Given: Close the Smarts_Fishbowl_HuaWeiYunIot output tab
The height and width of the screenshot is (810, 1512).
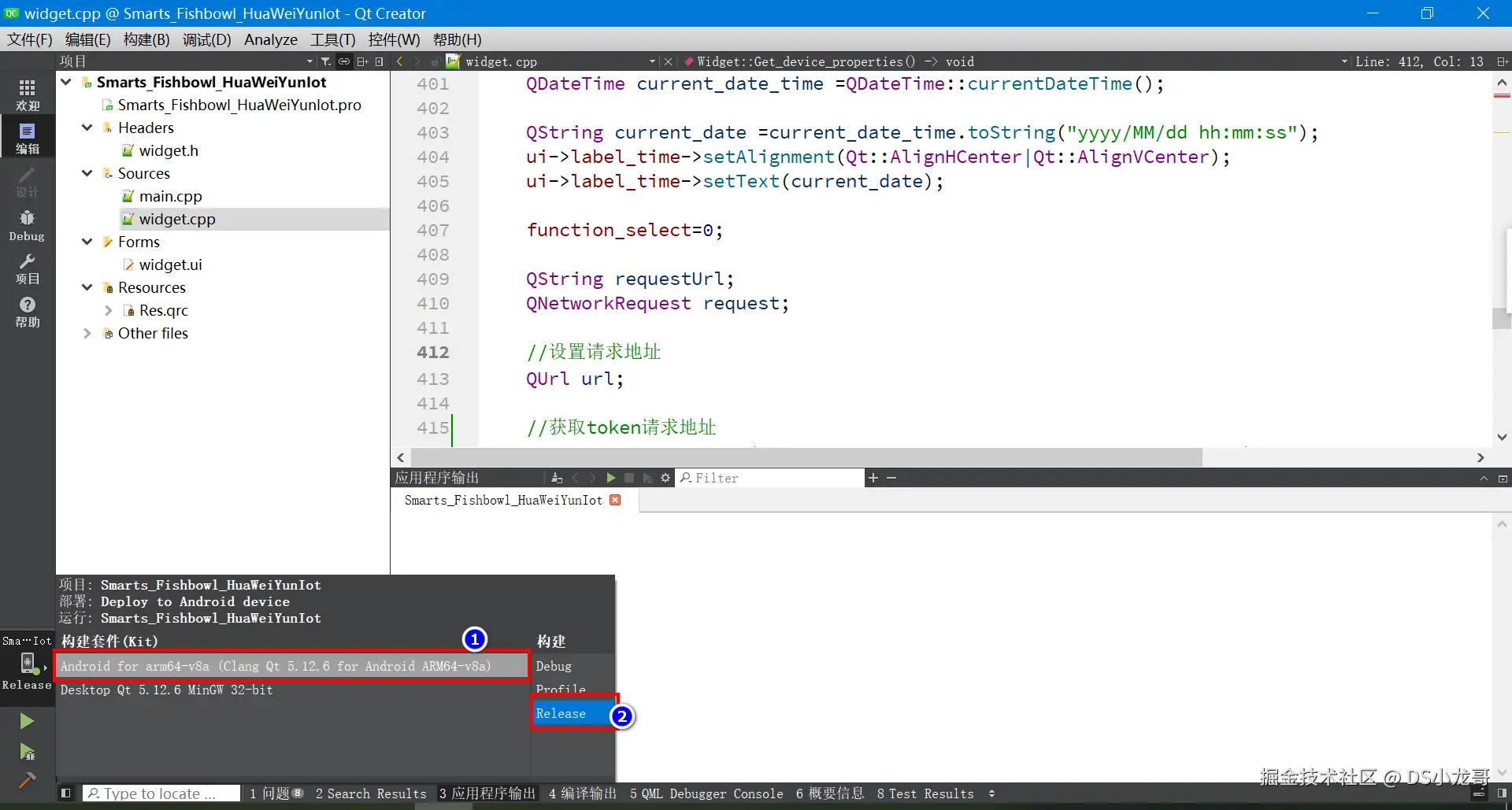Looking at the screenshot, I should [615, 500].
